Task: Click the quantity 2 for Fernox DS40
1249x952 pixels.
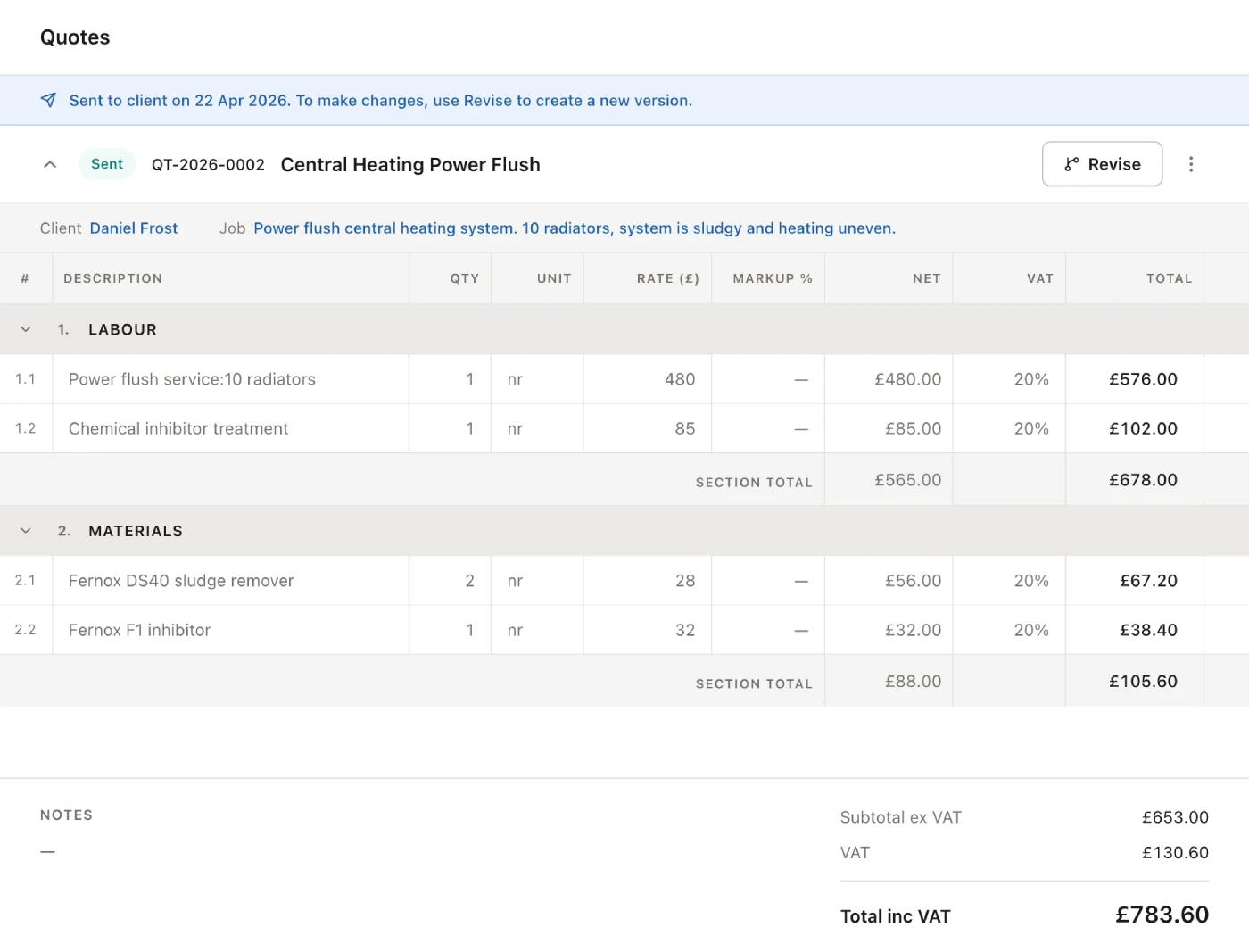Action: [x=470, y=581]
